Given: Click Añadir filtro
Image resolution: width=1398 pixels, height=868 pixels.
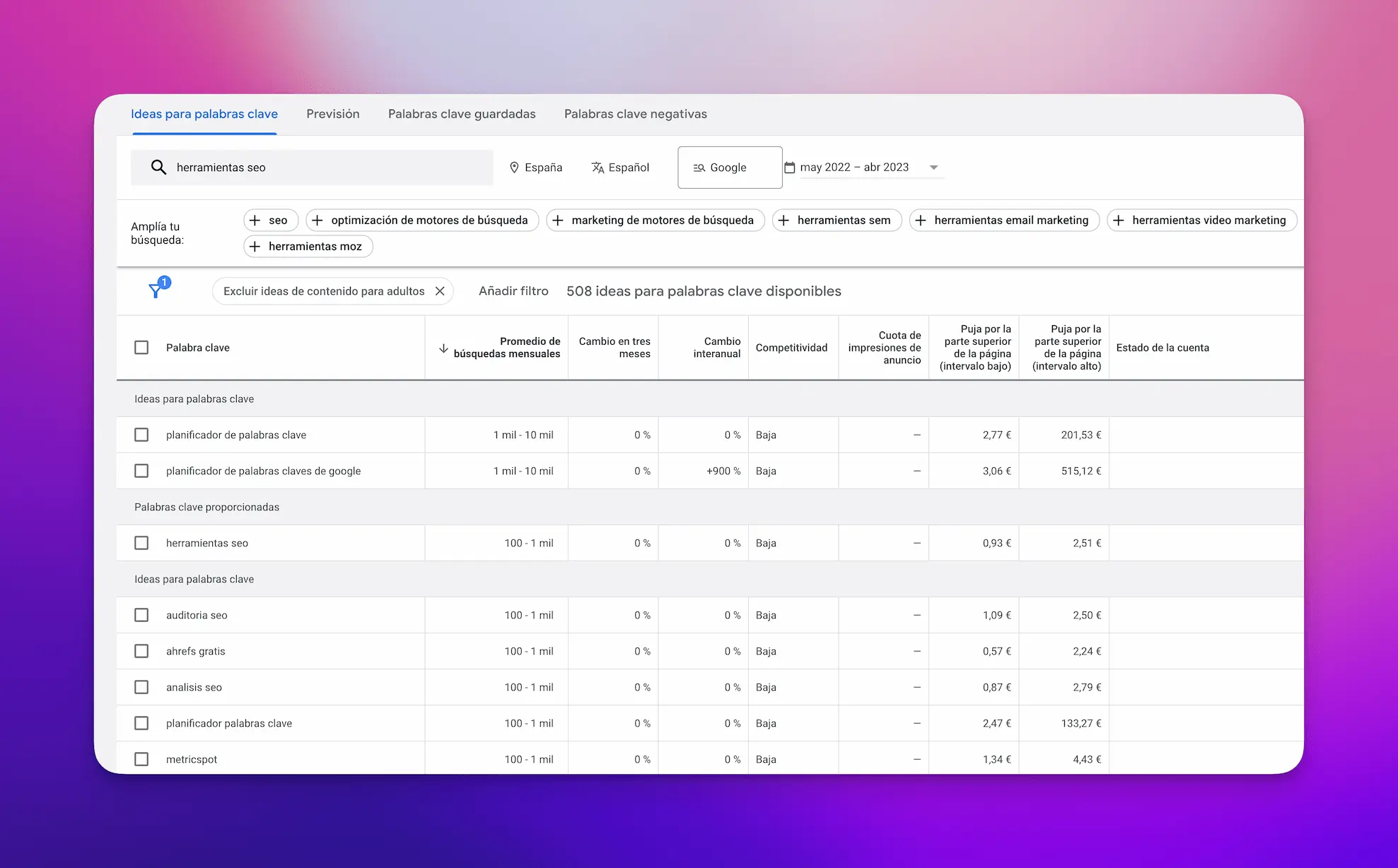Looking at the screenshot, I should 513,291.
